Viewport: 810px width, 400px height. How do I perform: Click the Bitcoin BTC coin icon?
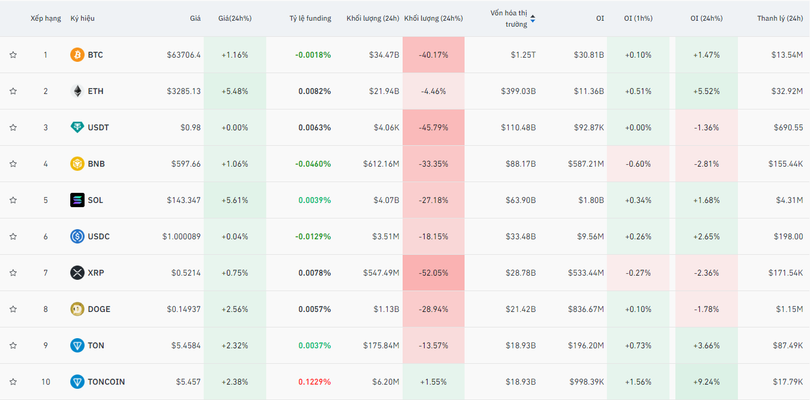click(x=77, y=55)
